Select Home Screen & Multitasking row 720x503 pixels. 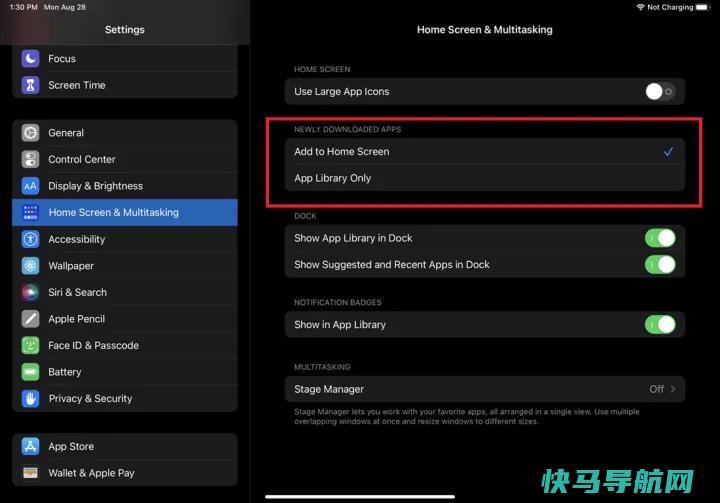tap(125, 212)
